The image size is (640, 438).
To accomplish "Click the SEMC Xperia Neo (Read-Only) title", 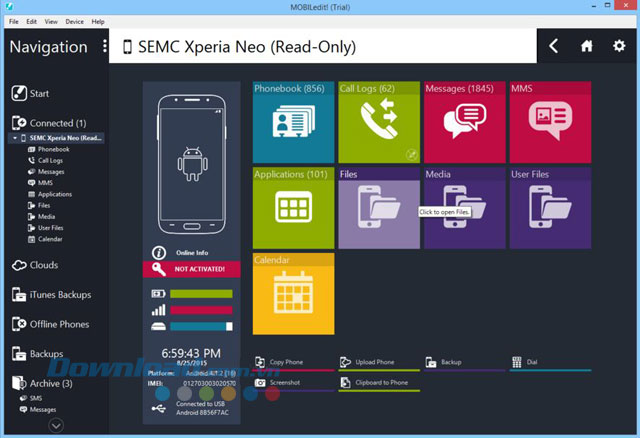I will point(247,47).
